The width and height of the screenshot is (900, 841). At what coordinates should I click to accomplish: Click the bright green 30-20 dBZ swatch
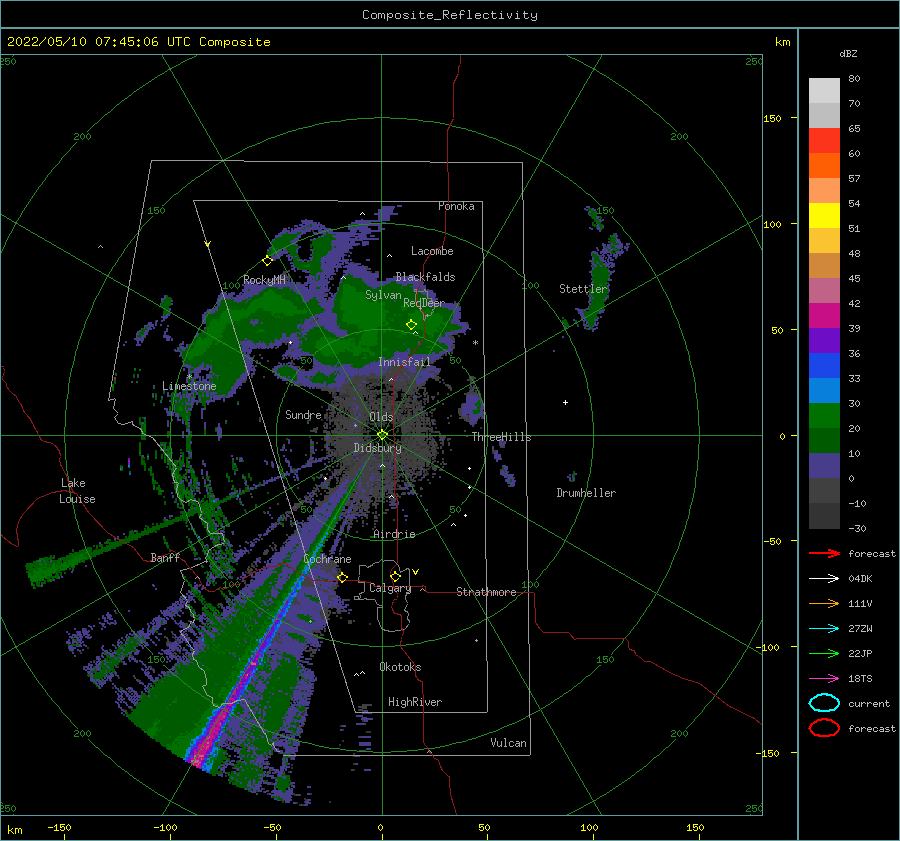pyautogui.click(x=824, y=416)
